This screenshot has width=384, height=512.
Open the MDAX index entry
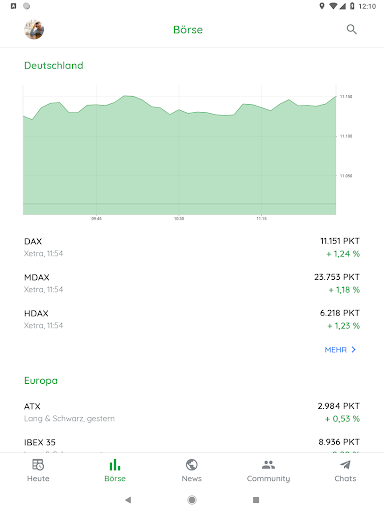coord(192,283)
